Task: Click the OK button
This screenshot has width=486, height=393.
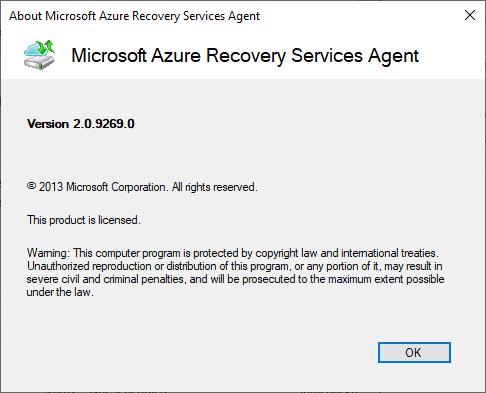Action: [414, 352]
